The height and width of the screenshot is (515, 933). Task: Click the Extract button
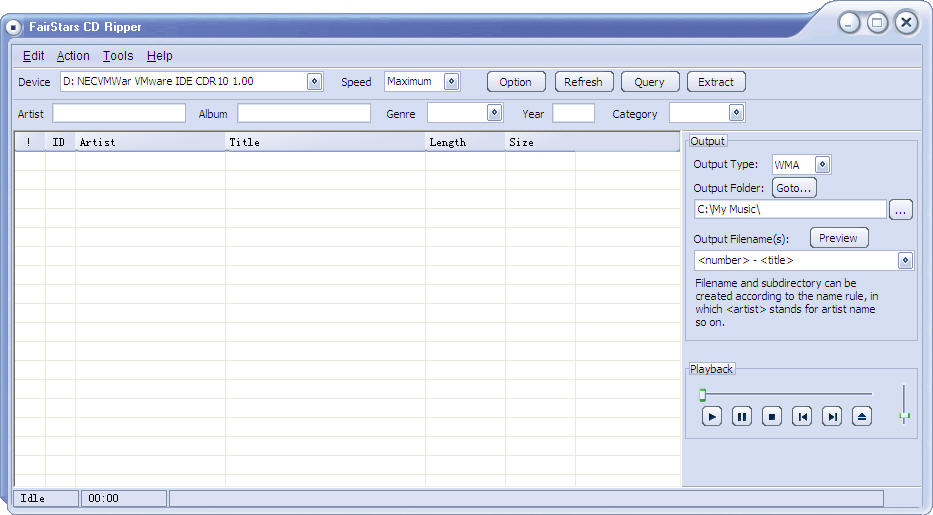pyautogui.click(x=715, y=82)
